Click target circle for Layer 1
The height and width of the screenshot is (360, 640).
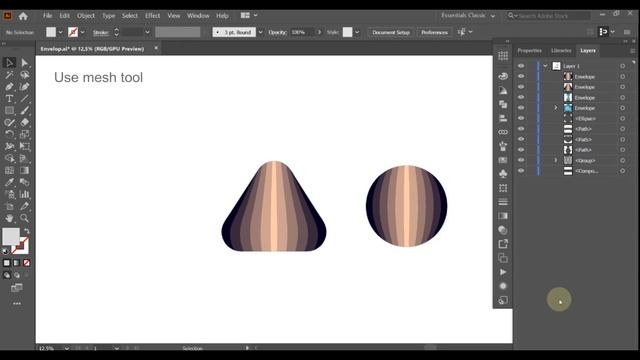622,66
